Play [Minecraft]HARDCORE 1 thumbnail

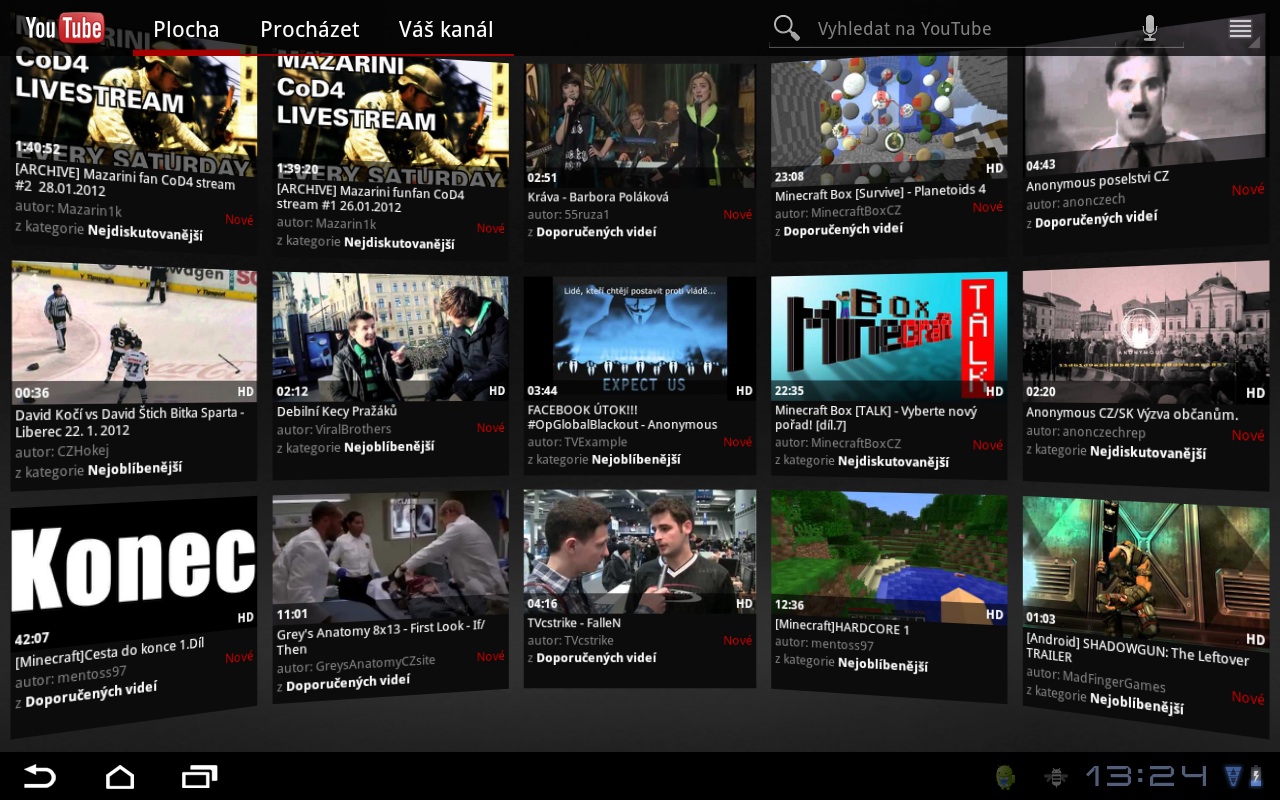tap(889, 556)
